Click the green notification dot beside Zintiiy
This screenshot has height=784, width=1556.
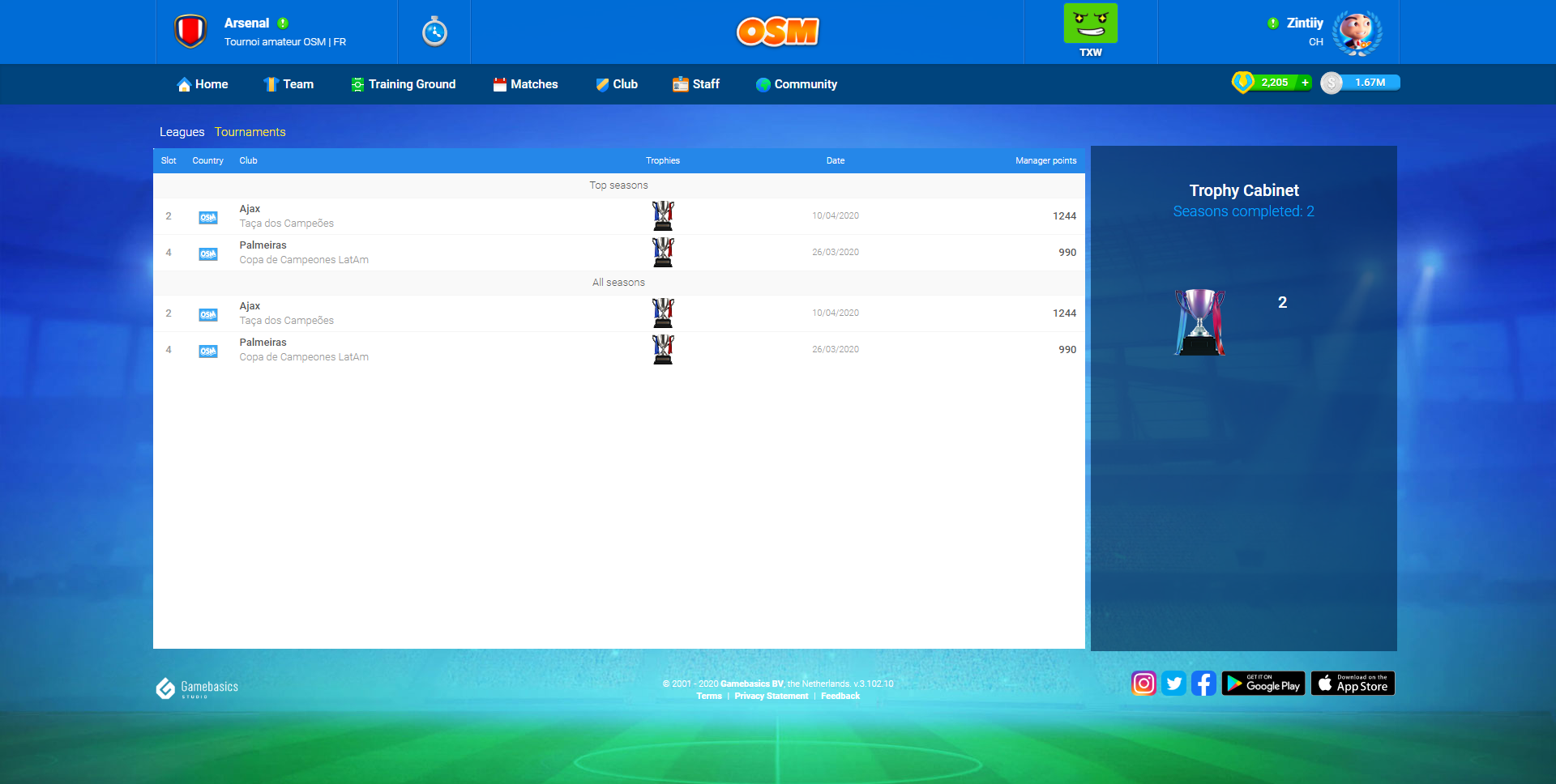coord(1273,23)
